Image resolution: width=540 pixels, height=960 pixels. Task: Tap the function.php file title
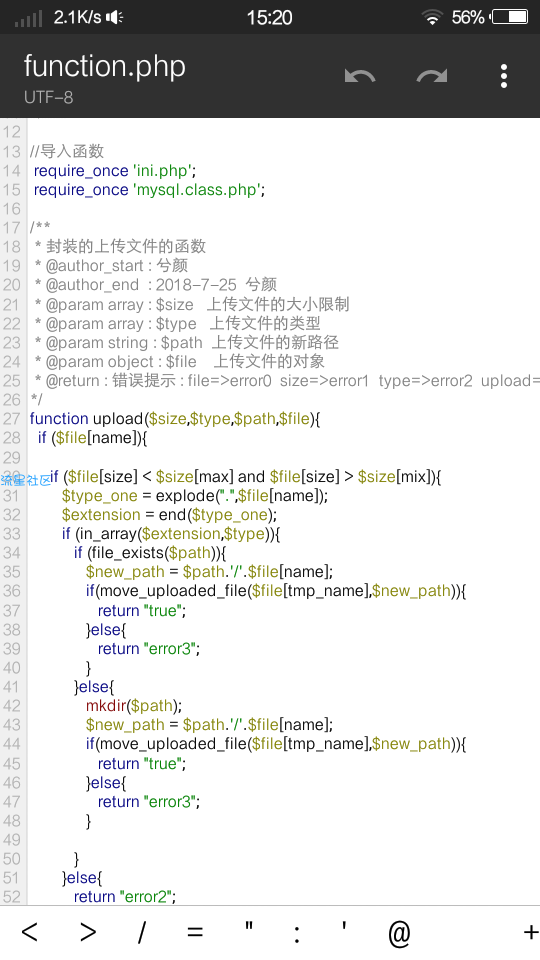click(105, 66)
